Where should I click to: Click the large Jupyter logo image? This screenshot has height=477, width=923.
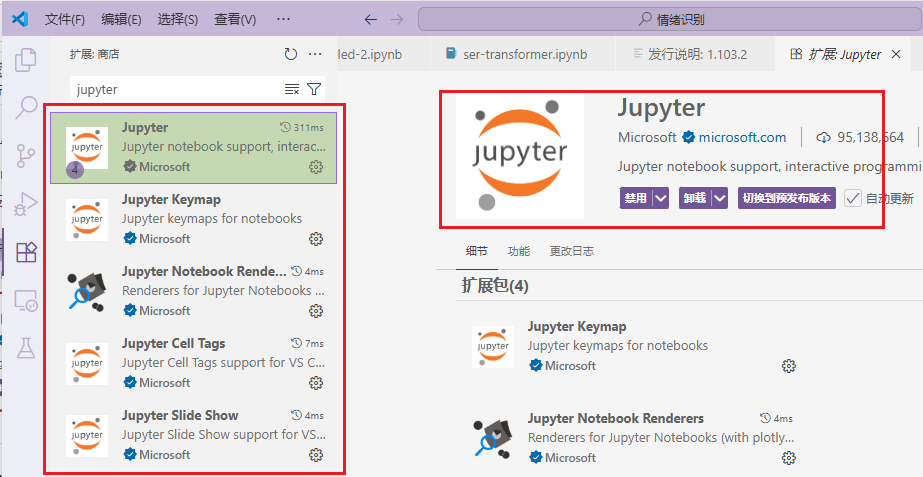(520, 156)
